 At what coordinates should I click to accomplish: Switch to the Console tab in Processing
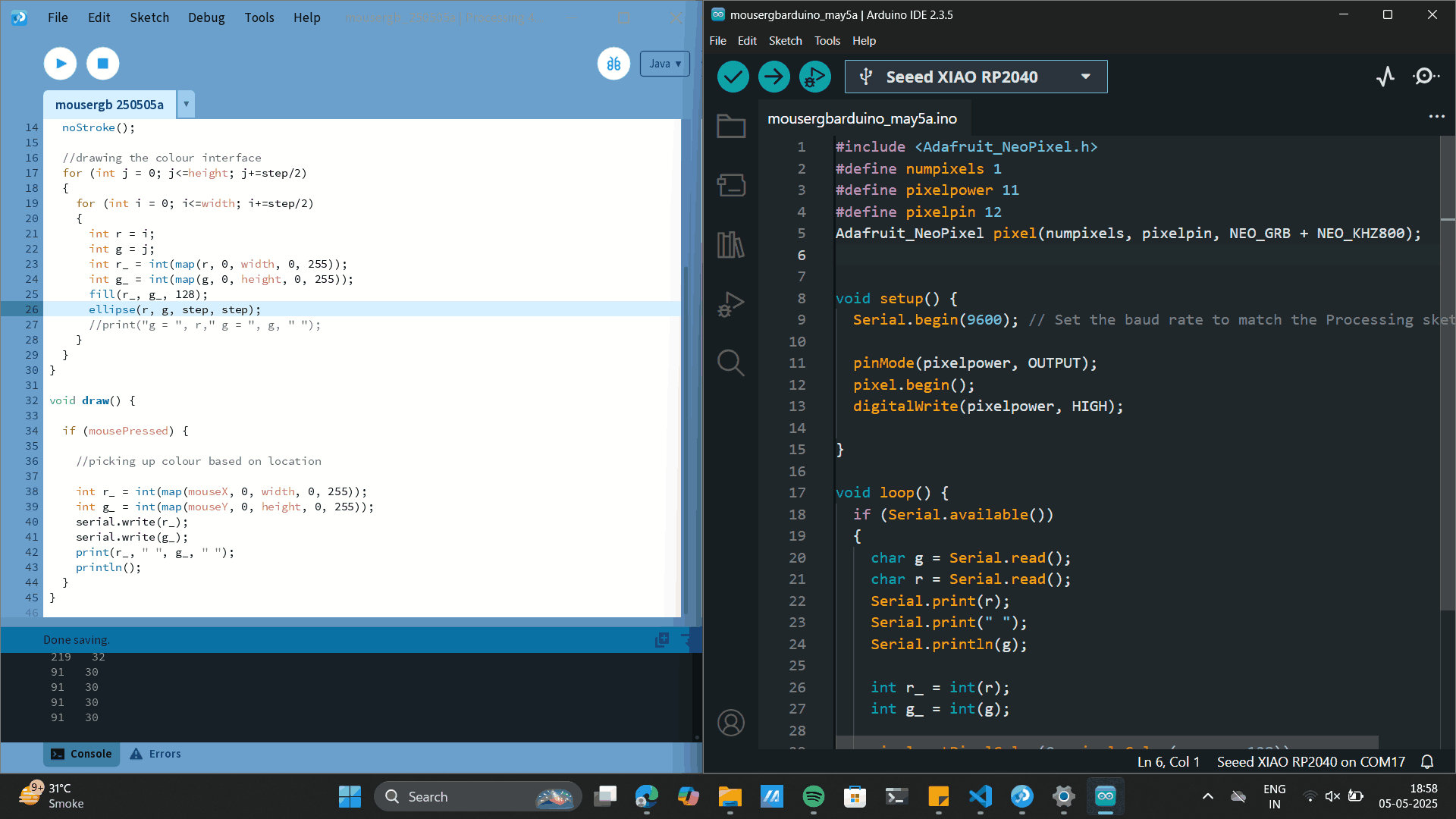click(81, 754)
